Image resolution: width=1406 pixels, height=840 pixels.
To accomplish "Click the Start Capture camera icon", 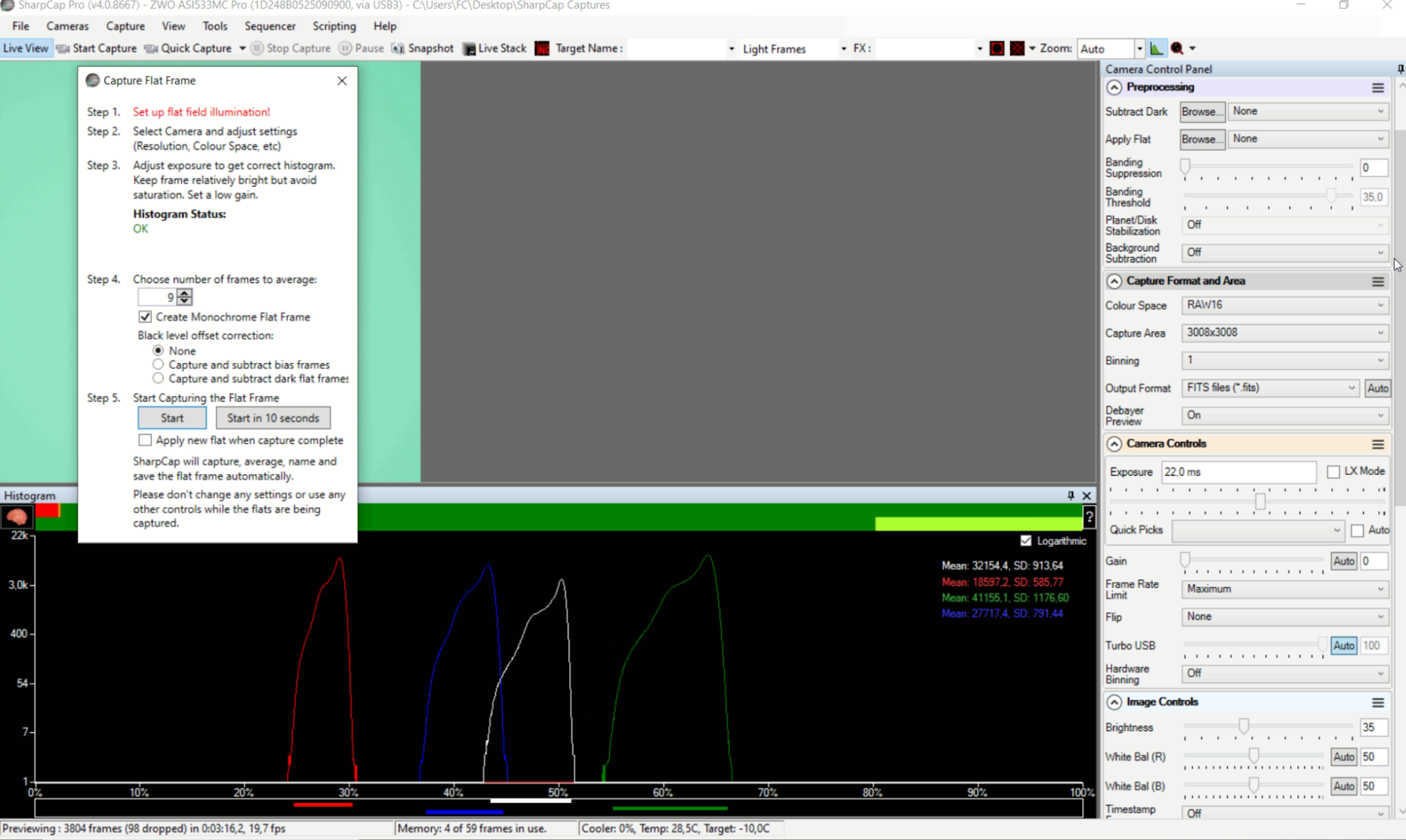I will [62, 49].
